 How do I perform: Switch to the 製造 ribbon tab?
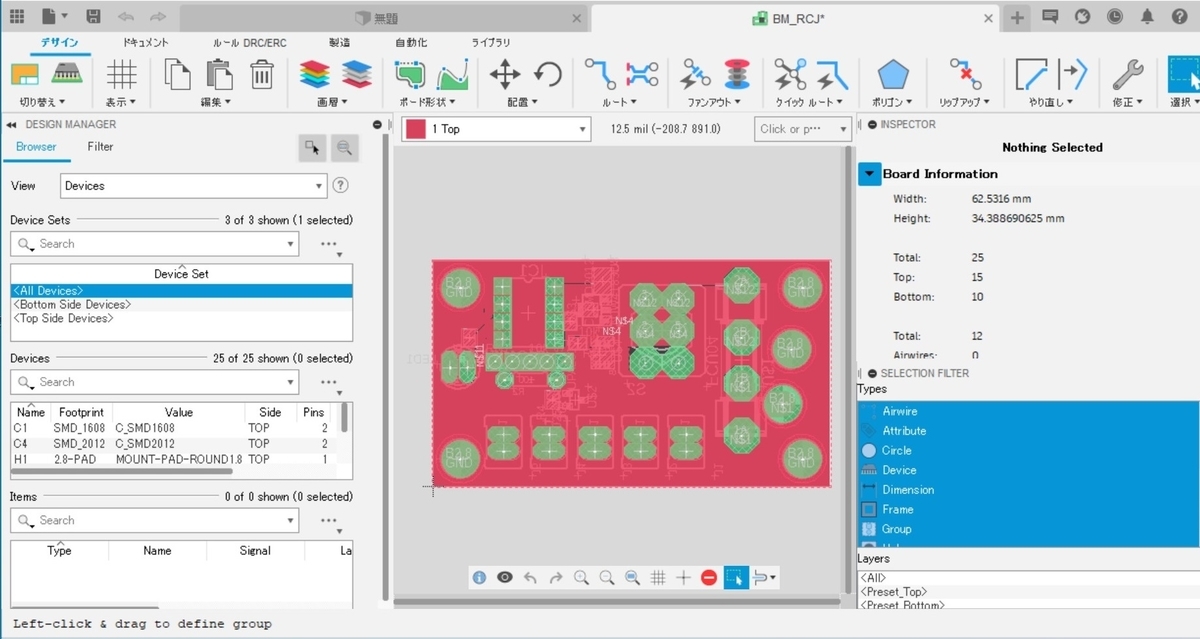pyautogui.click(x=339, y=43)
